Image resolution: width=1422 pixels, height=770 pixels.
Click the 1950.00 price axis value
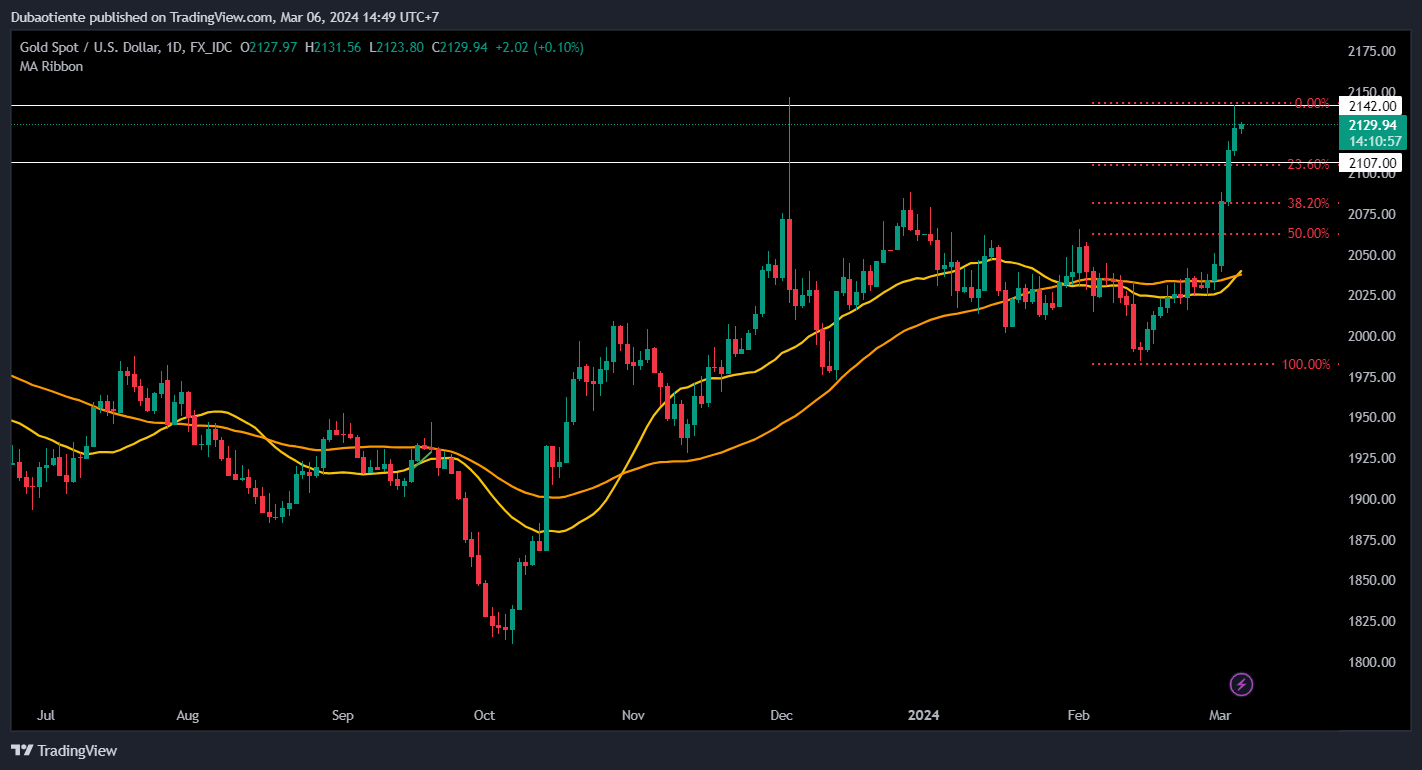click(x=1372, y=418)
